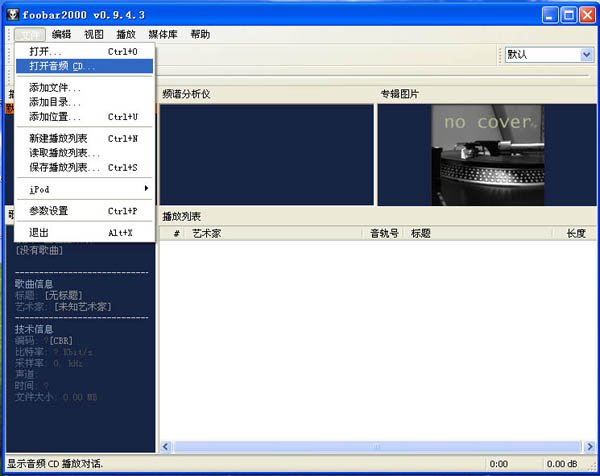Viewport: 600px width, 476px height.
Task: Click the 音轨号 column header
Action: (384, 233)
